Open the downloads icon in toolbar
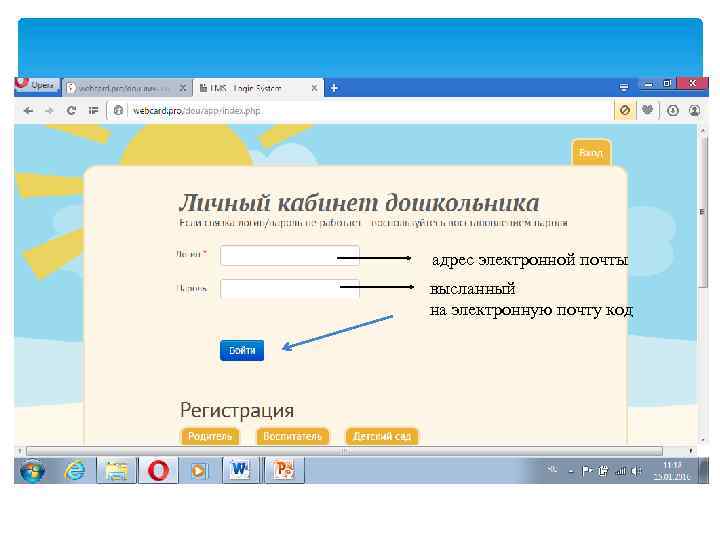This screenshot has height=540, width=720. click(x=672, y=110)
